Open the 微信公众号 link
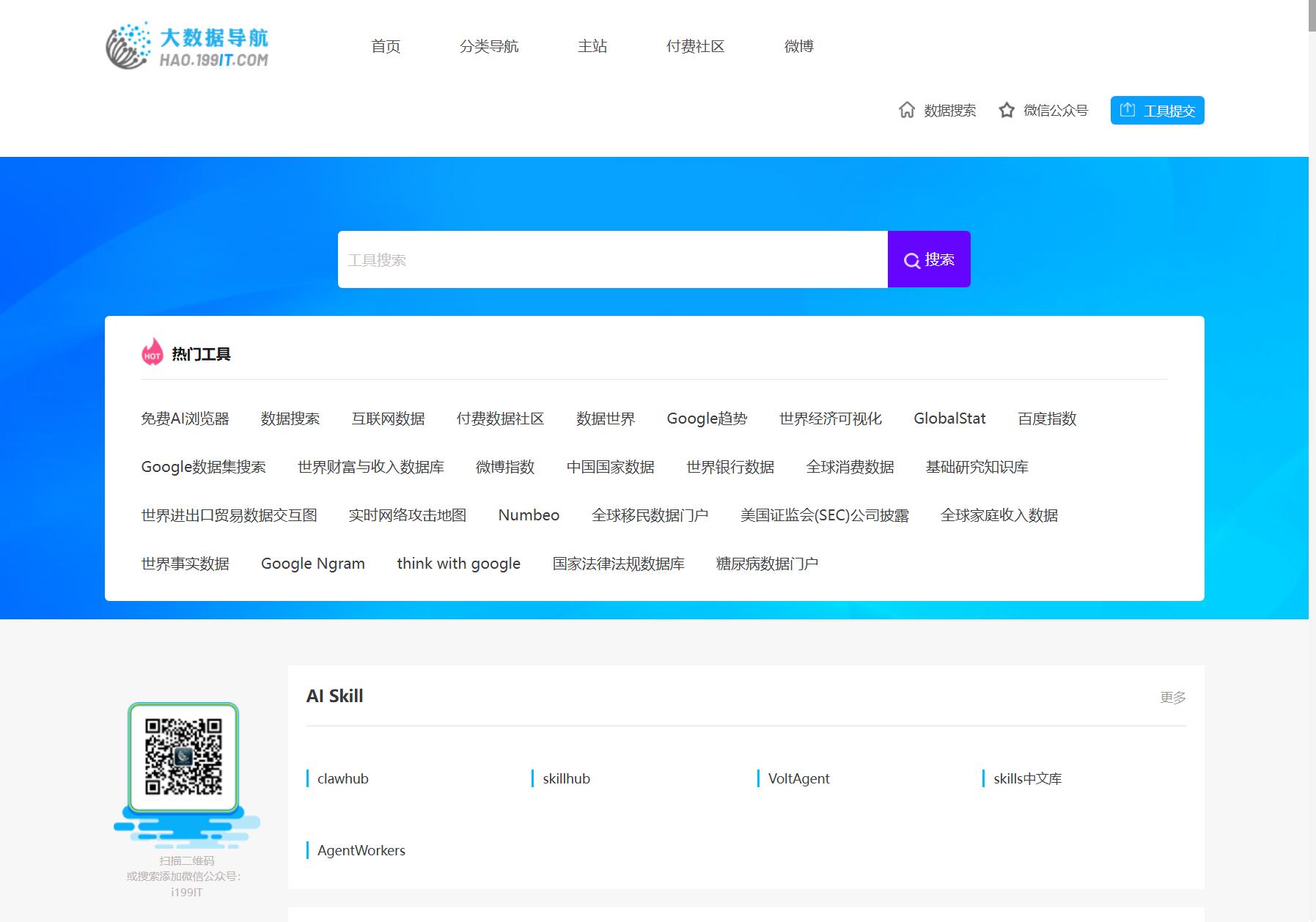Screen dimensions: 1316x922 point(1056,111)
